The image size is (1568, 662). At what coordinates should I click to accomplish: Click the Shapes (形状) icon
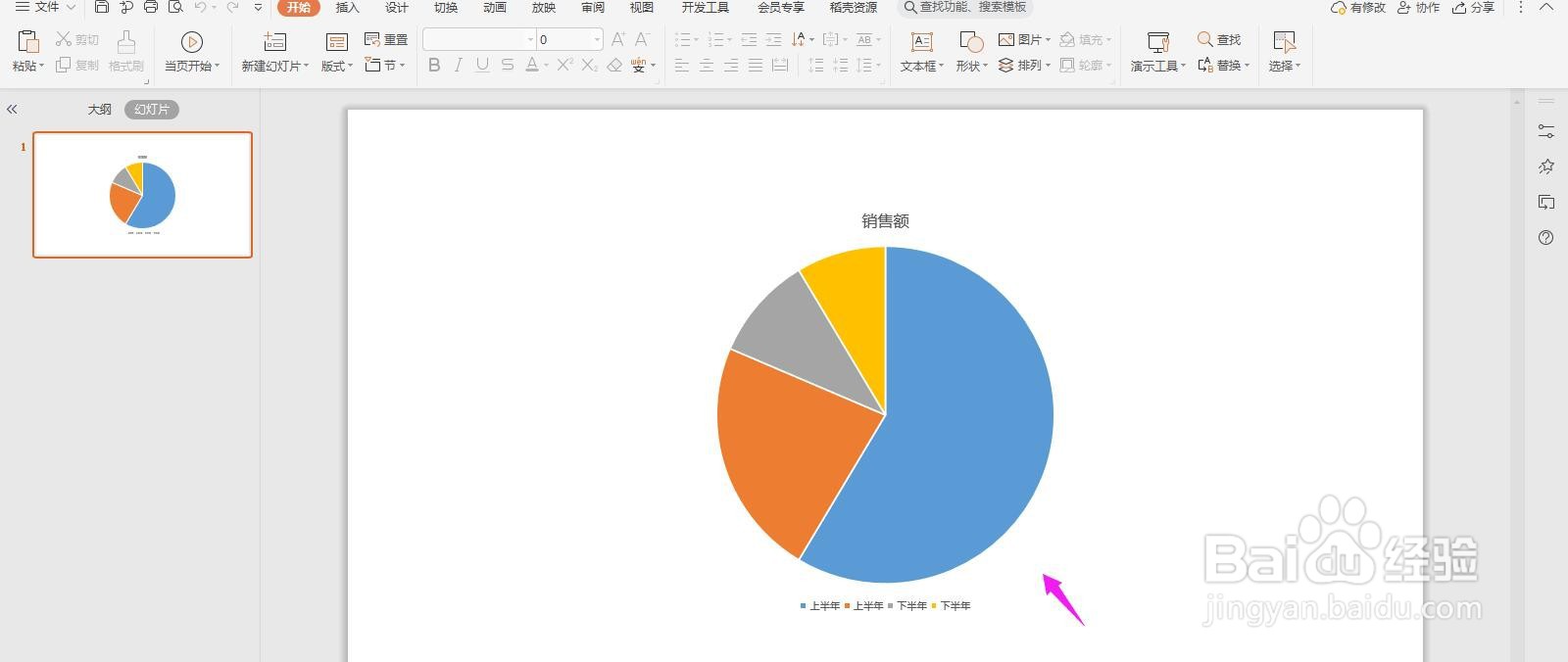point(971,42)
